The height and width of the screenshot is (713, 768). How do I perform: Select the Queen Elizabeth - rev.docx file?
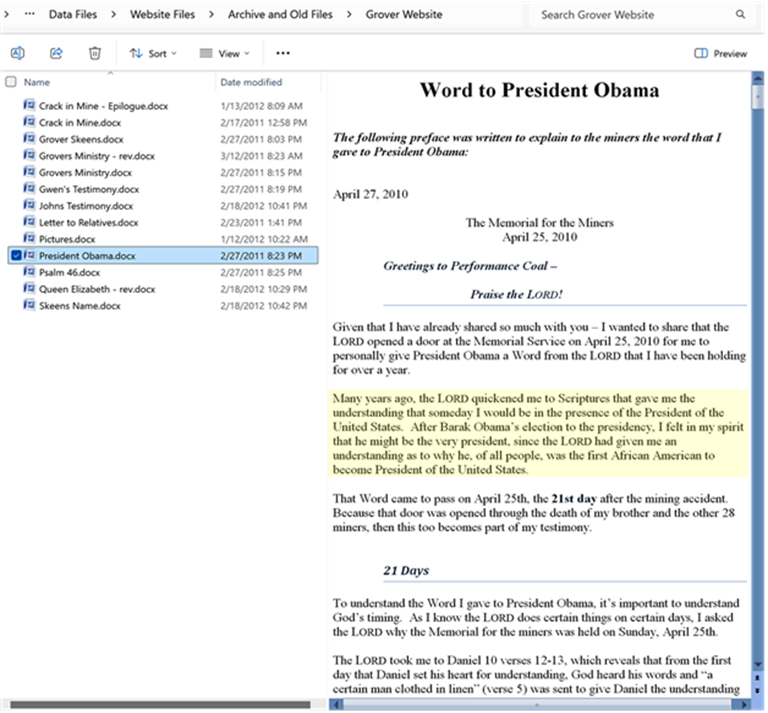click(x=97, y=289)
